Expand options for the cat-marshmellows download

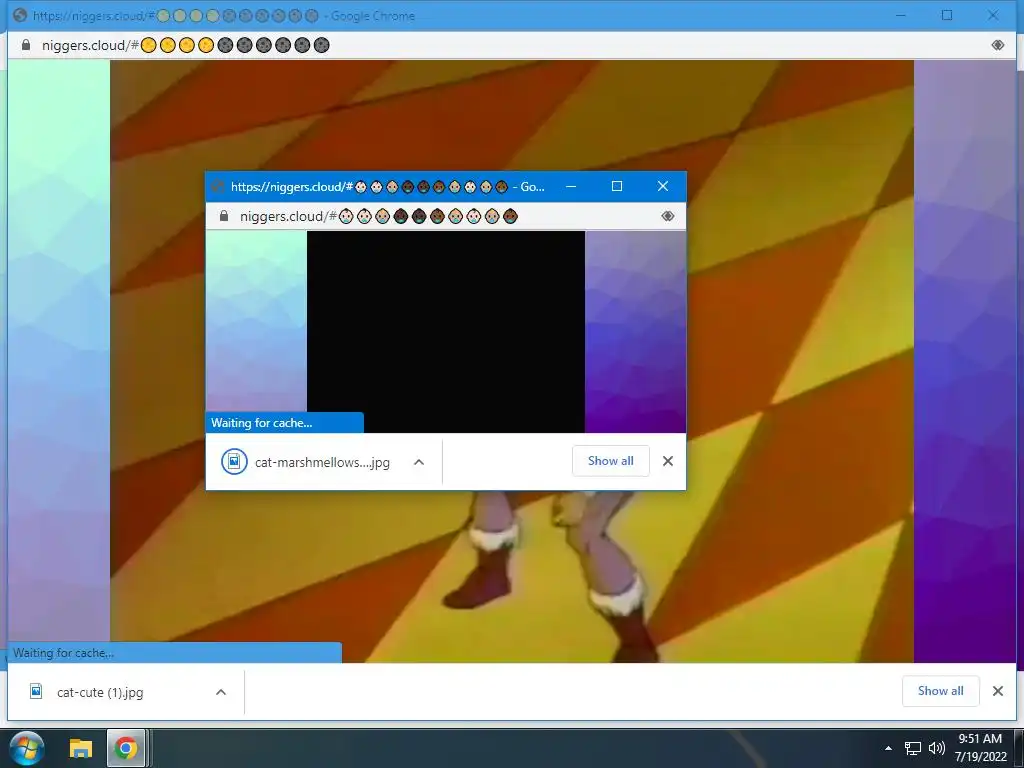point(419,462)
